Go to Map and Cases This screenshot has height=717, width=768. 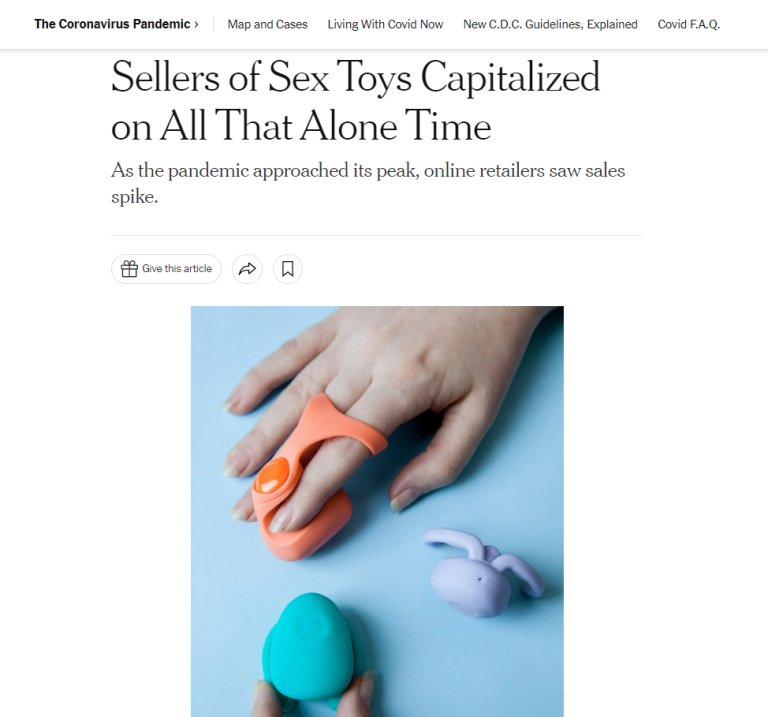click(267, 24)
